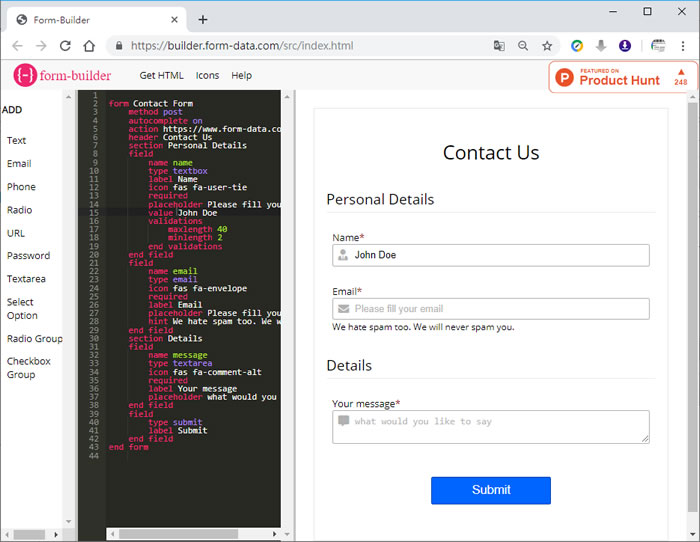Viewport: 700px width, 542px height.
Task: Add a Radio Group field
Action: tap(34, 339)
